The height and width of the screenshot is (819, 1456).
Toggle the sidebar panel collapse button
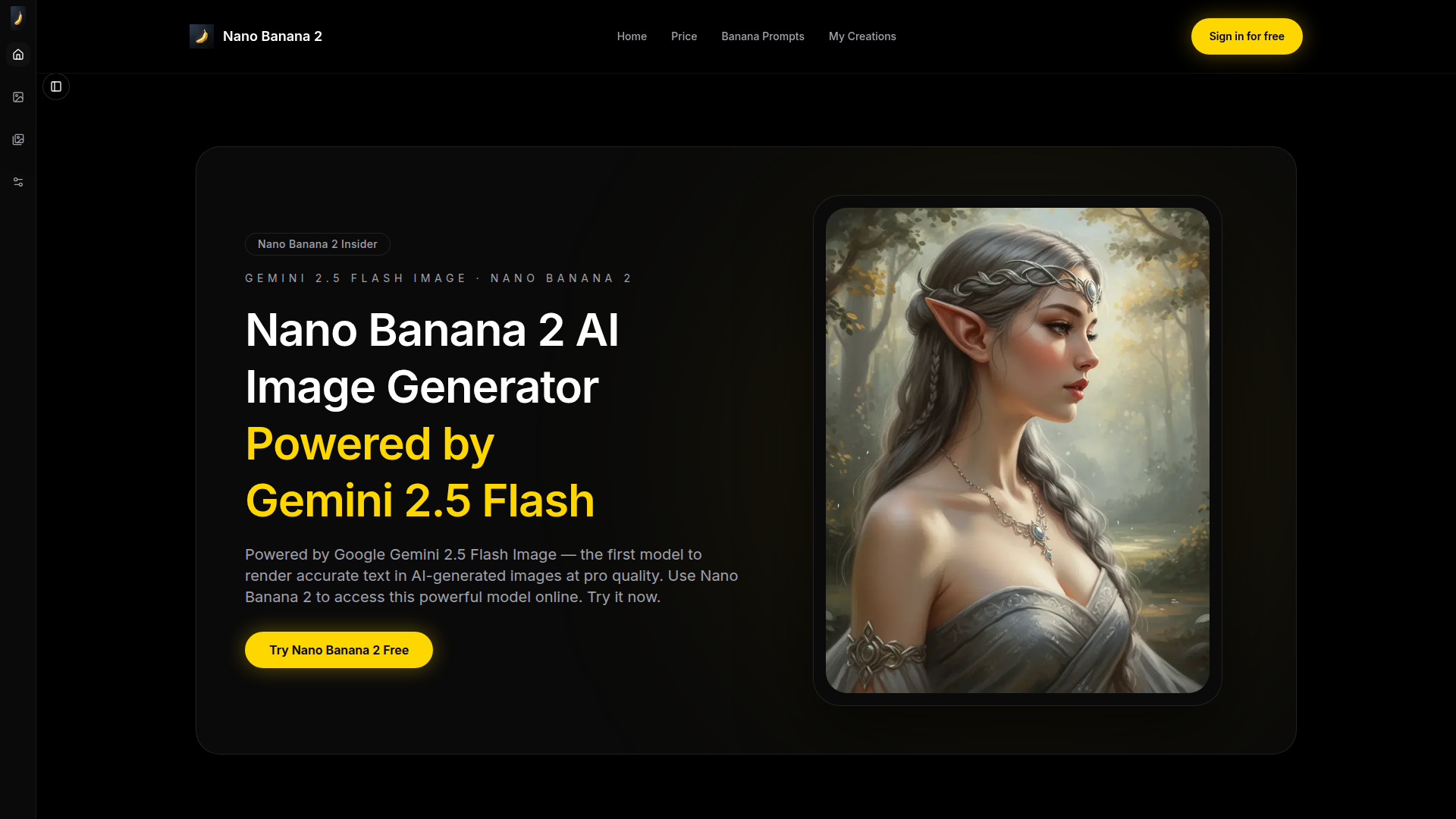(56, 86)
